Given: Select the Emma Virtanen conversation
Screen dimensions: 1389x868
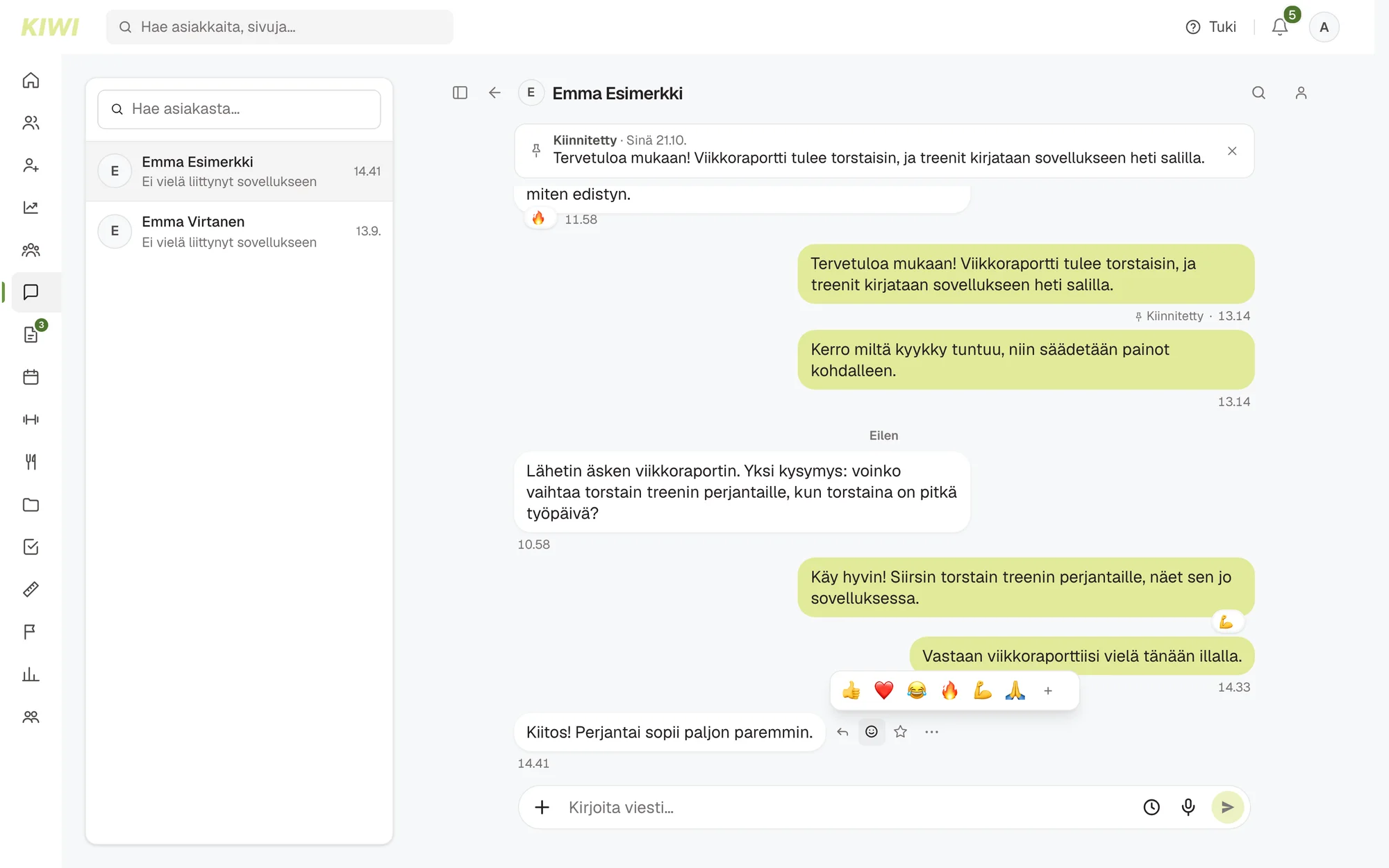Looking at the screenshot, I should click(240, 231).
